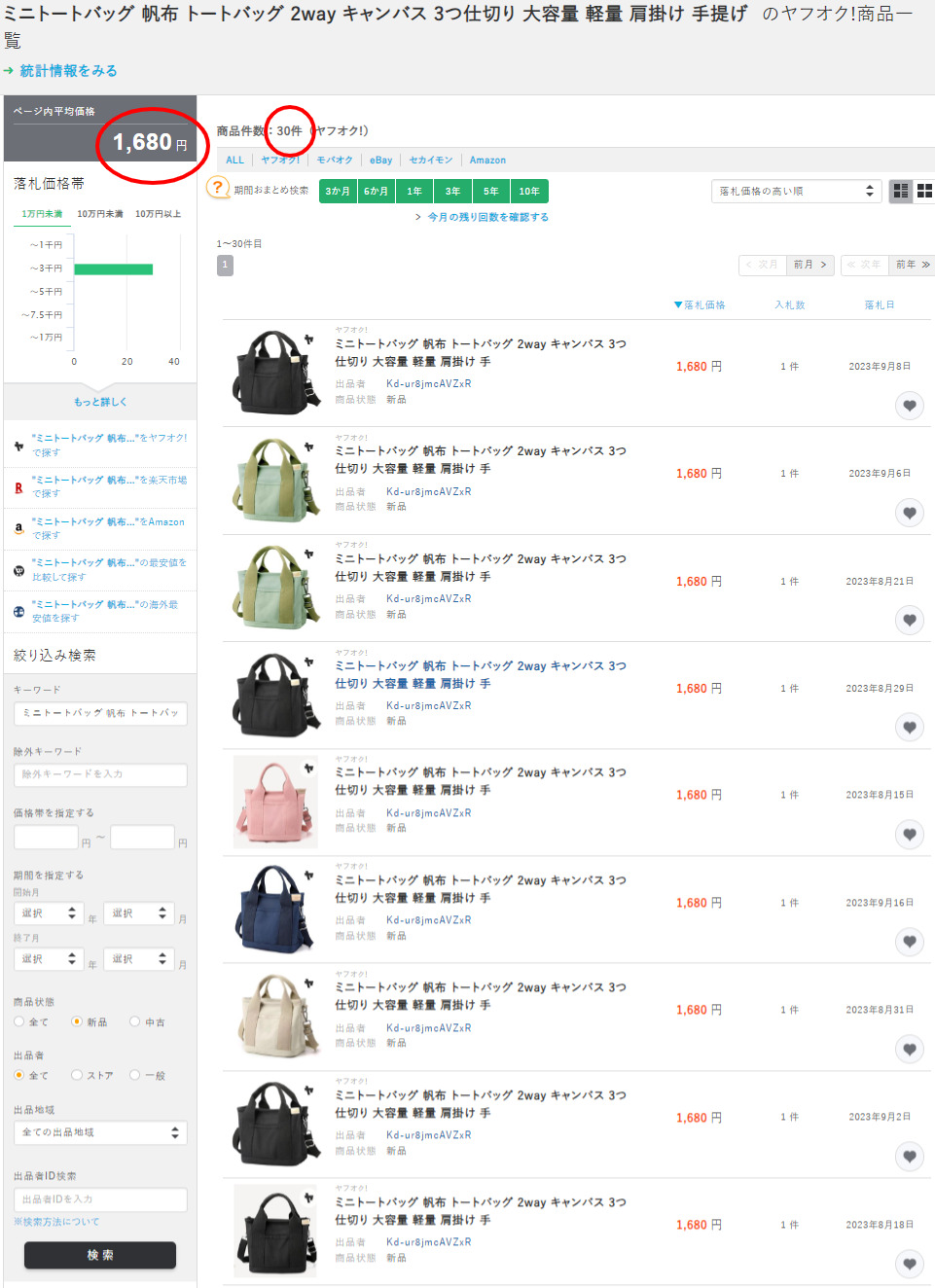Click heart icon on navy bag listing
Screen dimensions: 935x1288
click(x=909, y=942)
